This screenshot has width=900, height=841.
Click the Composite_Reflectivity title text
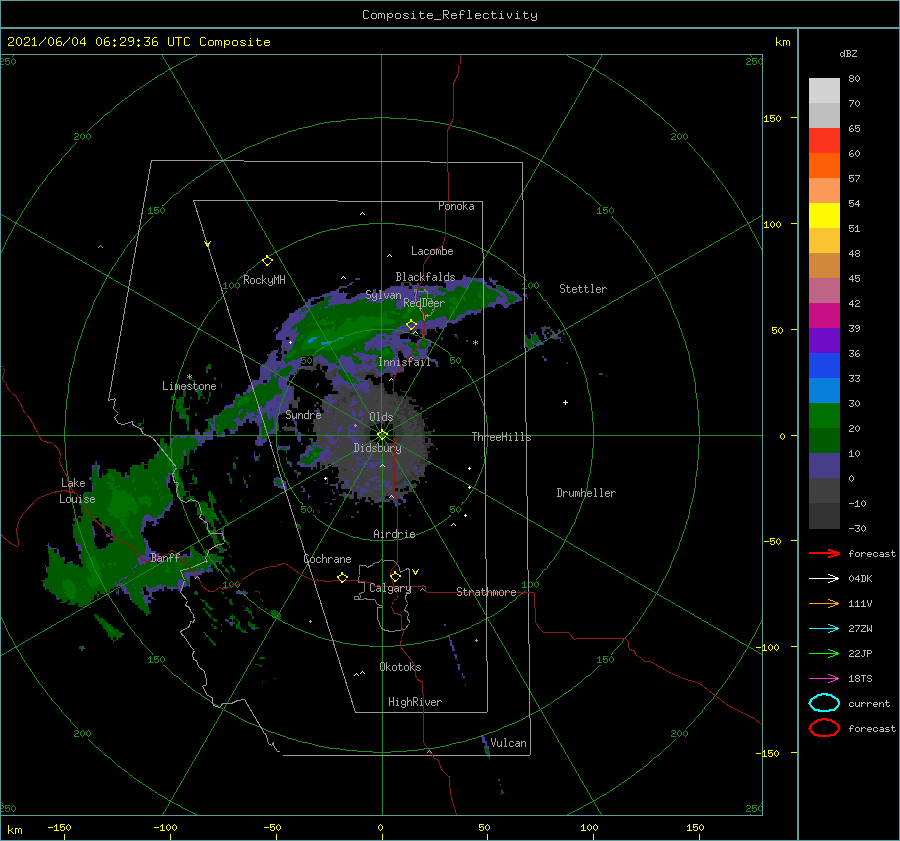click(449, 15)
